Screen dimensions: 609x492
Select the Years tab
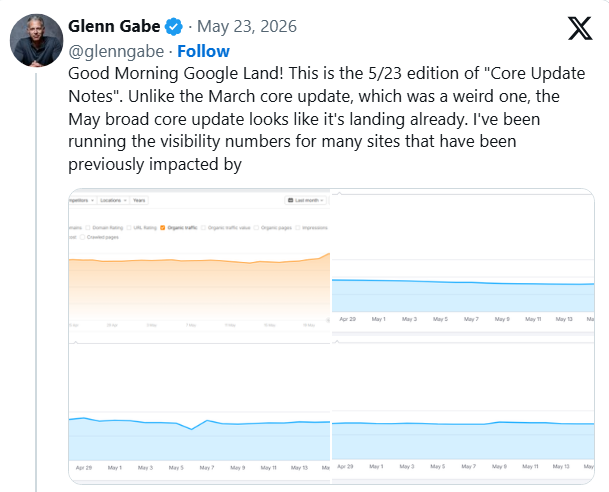139,200
